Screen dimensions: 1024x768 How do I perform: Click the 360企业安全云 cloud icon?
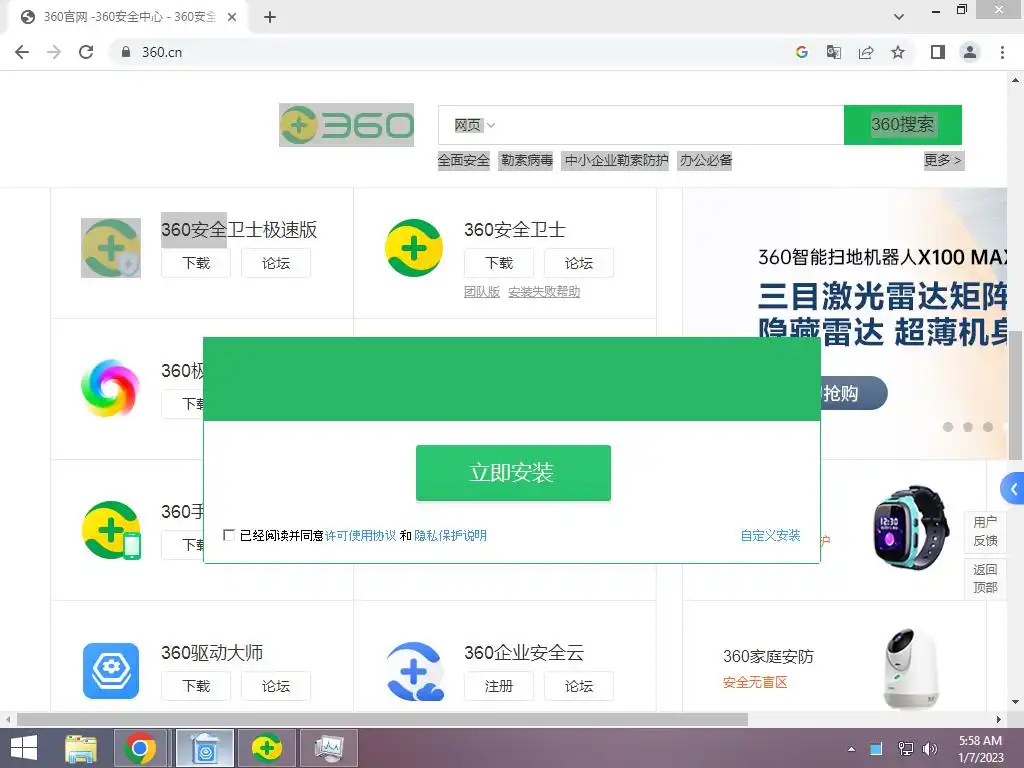click(415, 671)
